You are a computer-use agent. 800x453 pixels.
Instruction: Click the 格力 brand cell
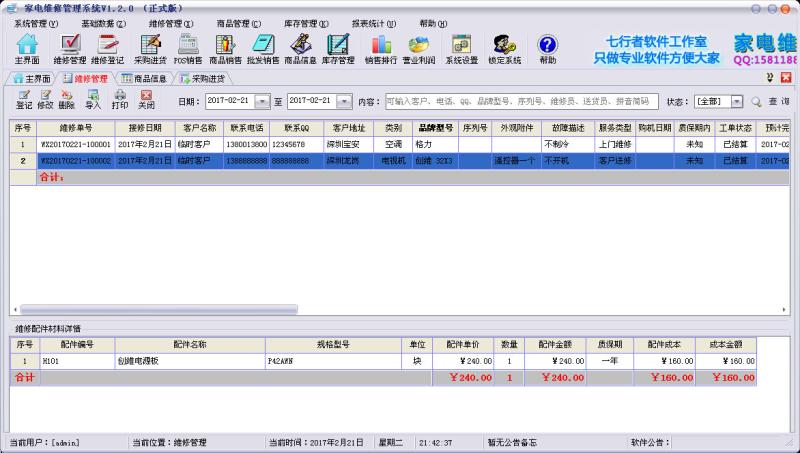(435, 144)
